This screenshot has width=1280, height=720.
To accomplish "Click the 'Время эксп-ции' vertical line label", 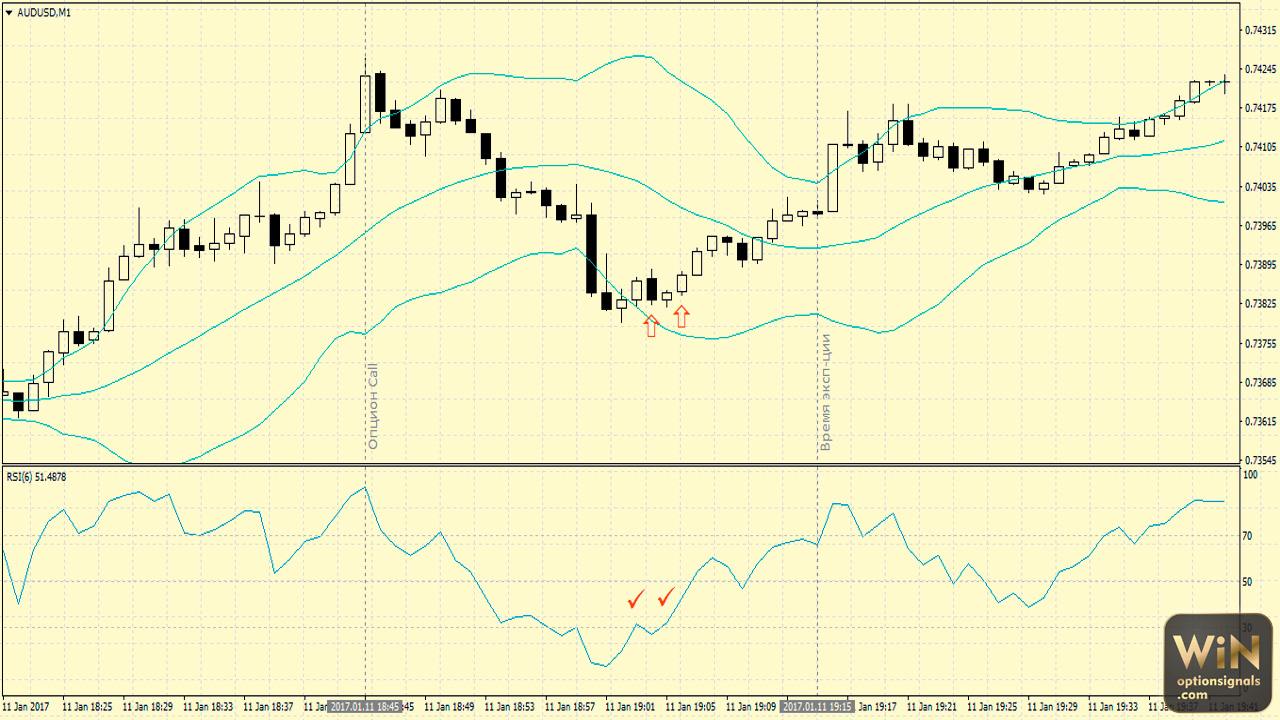I will point(826,392).
